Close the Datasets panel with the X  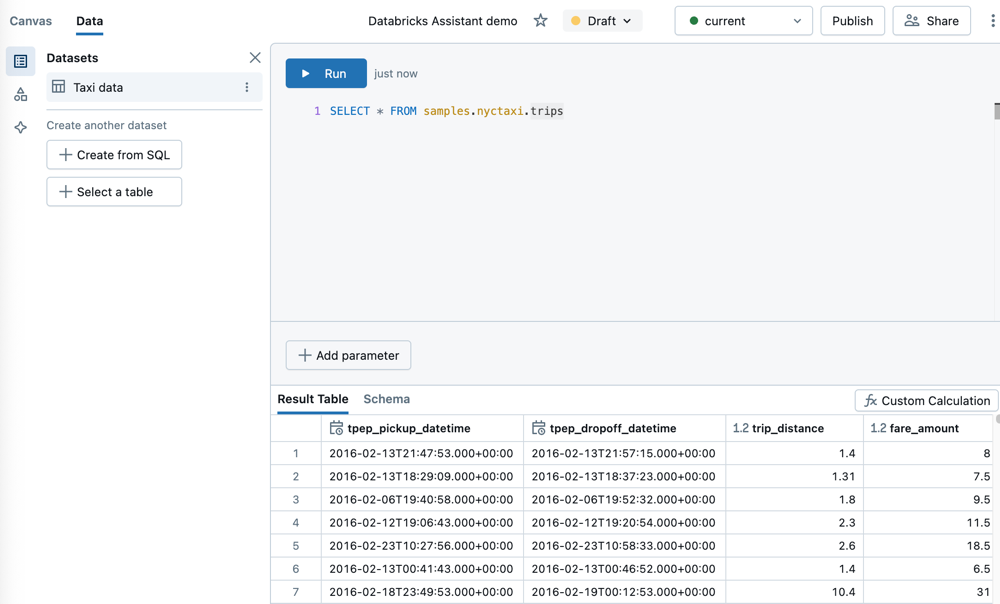coord(255,58)
